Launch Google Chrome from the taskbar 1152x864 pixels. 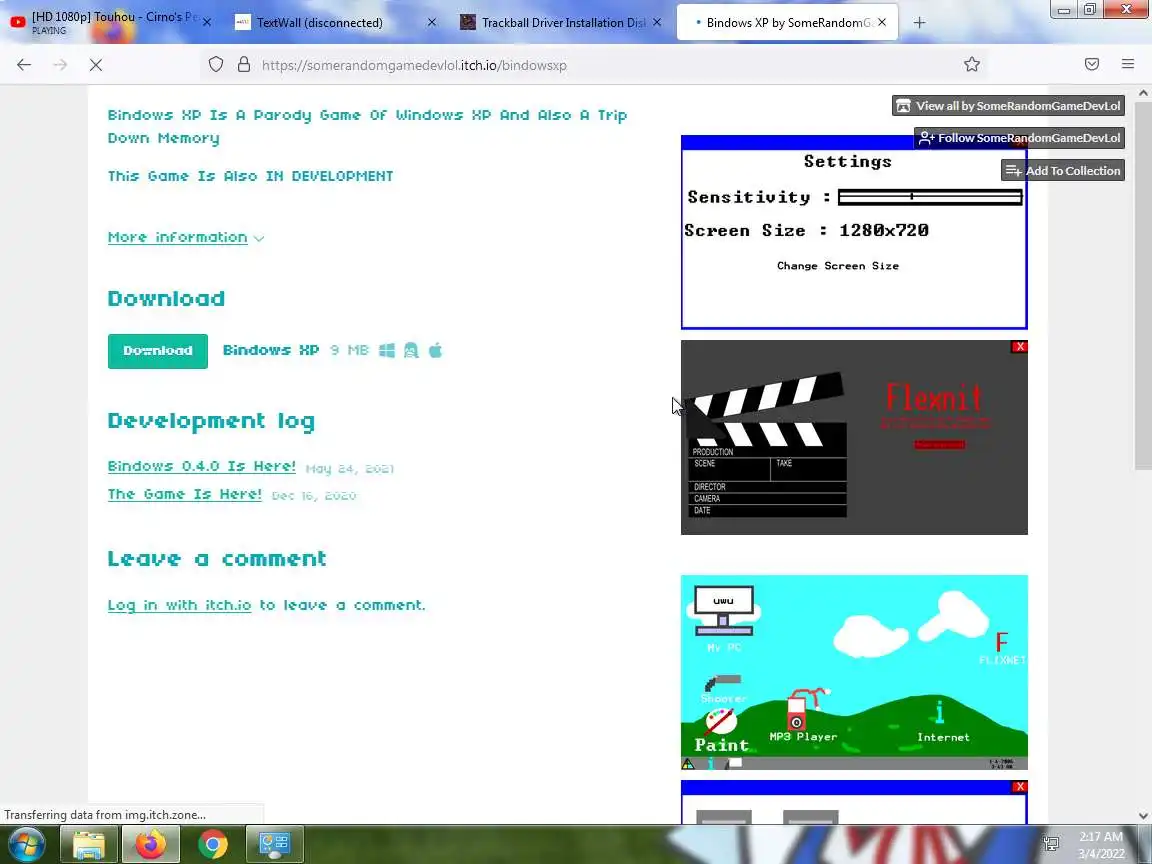click(x=213, y=844)
